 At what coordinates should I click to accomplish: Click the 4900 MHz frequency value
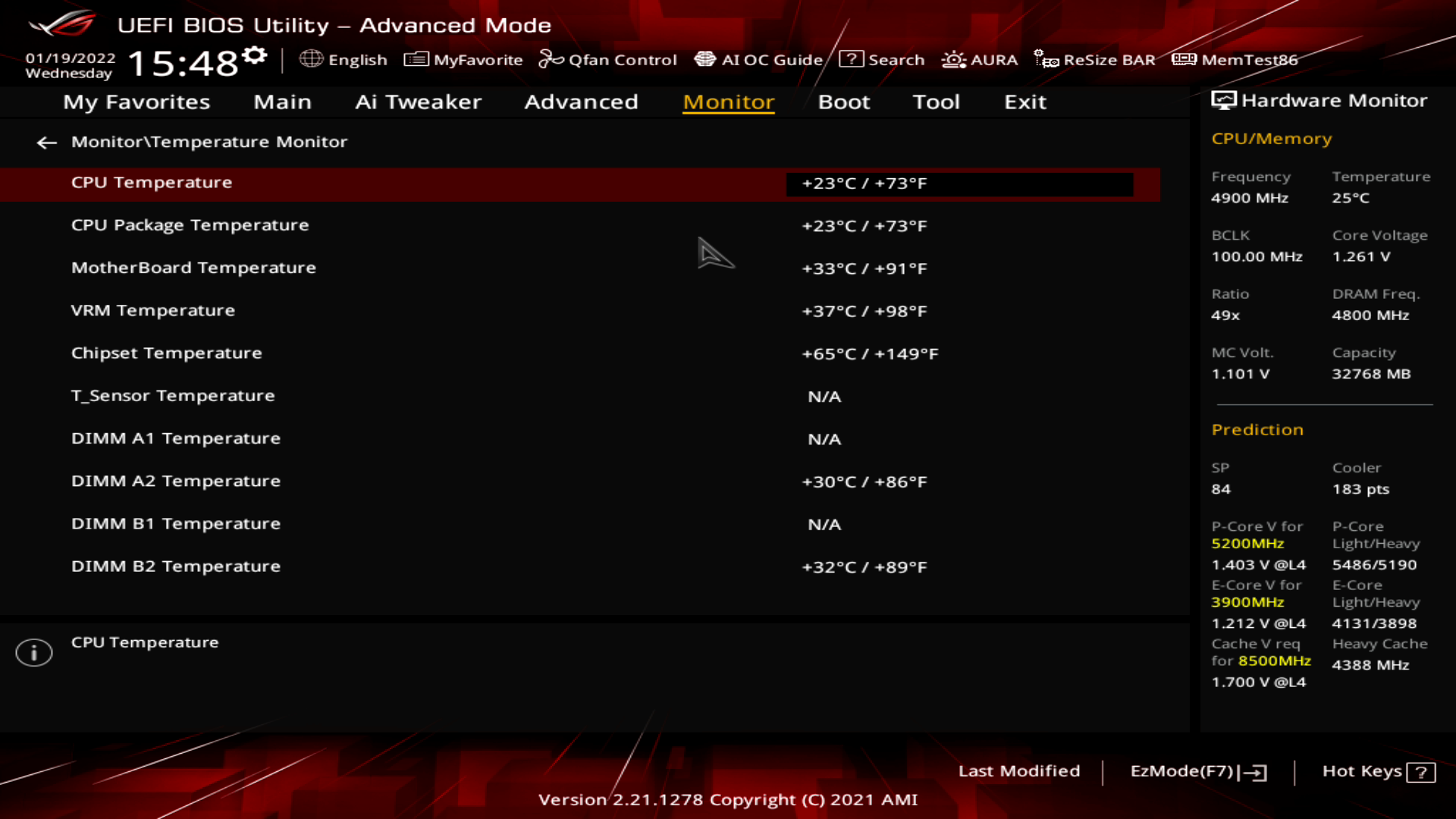pyautogui.click(x=1250, y=198)
